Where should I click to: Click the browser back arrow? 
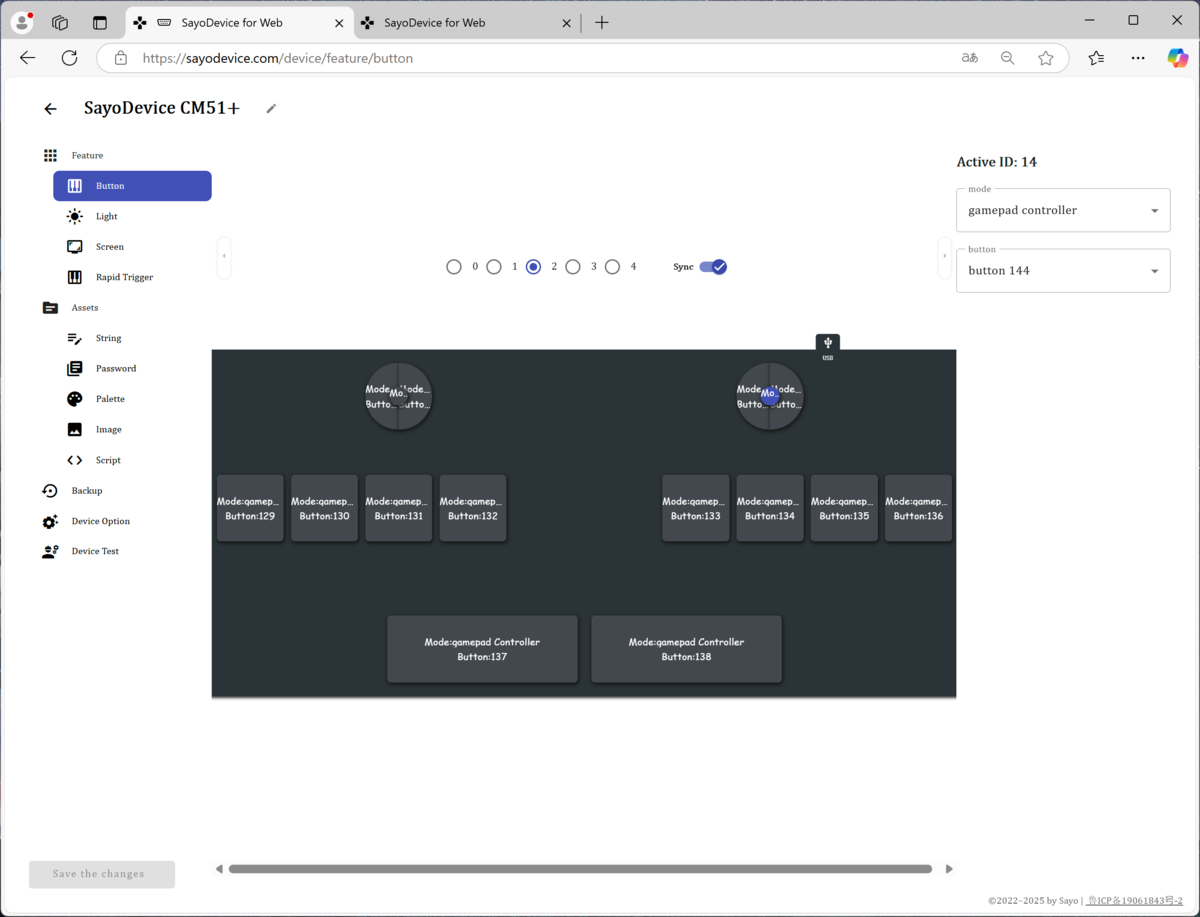point(27,58)
